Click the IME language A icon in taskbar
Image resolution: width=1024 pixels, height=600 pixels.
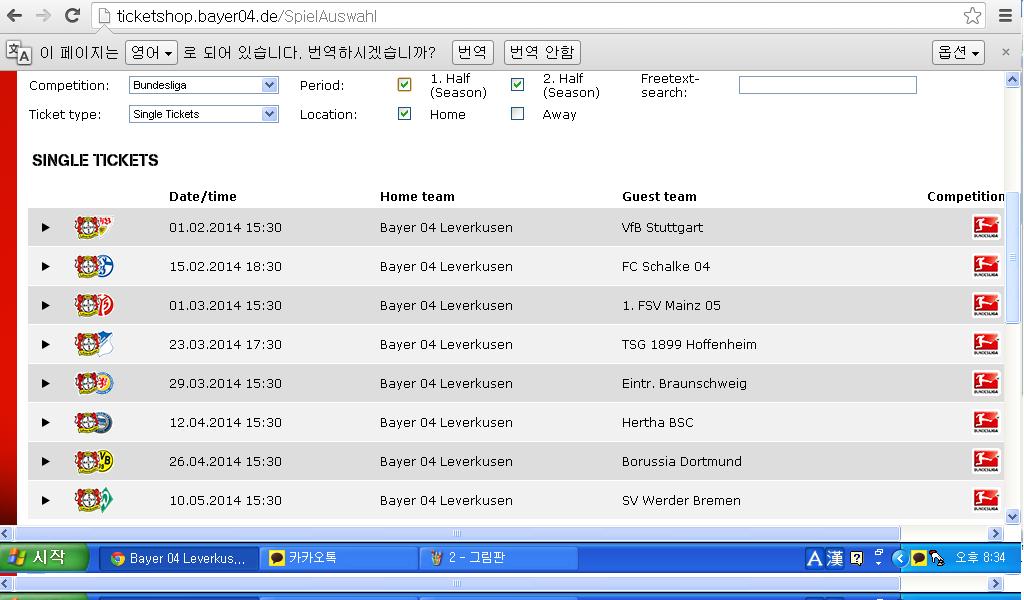tap(814, 558)
